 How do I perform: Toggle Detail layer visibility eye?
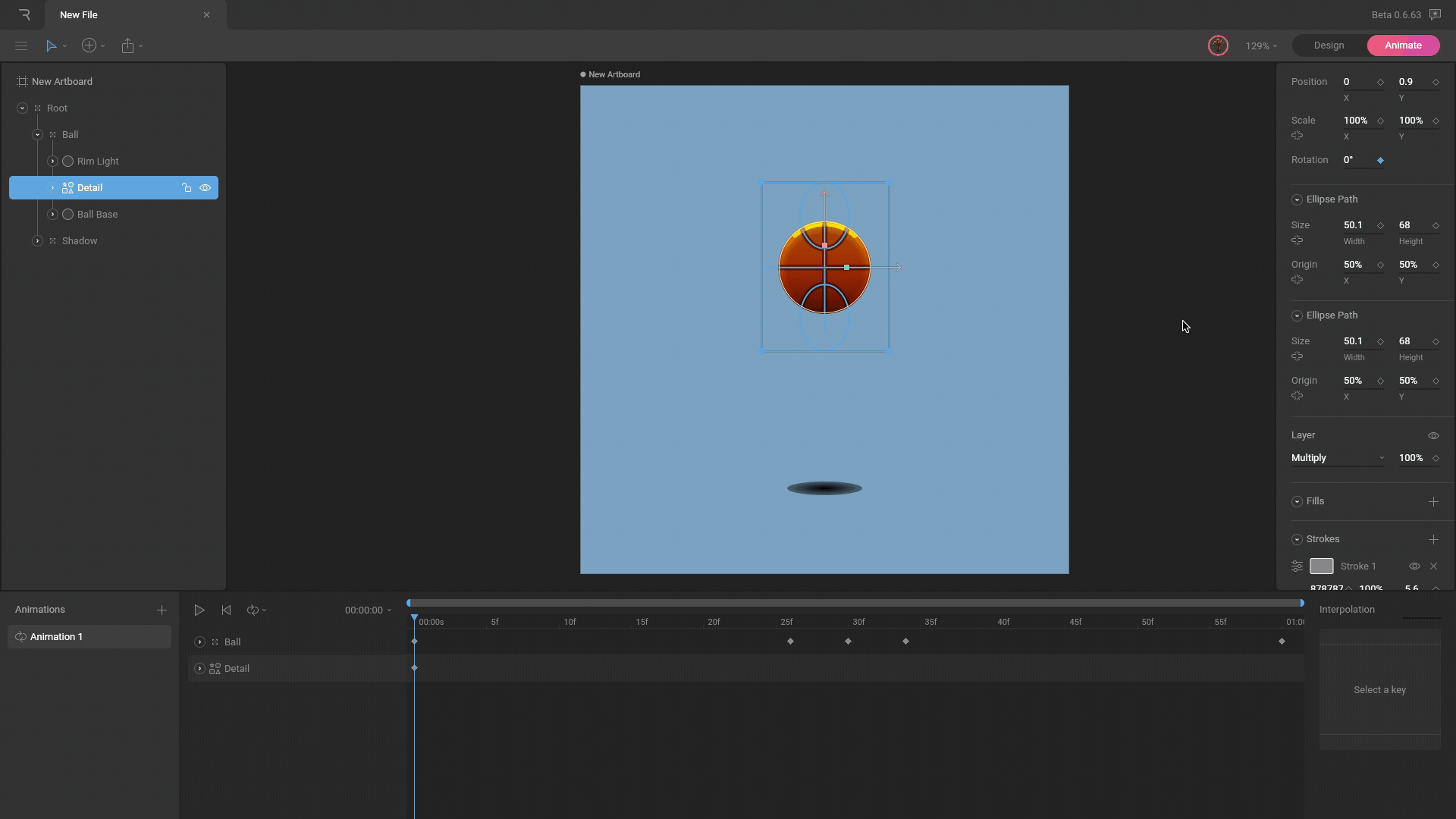click(205, 188)
